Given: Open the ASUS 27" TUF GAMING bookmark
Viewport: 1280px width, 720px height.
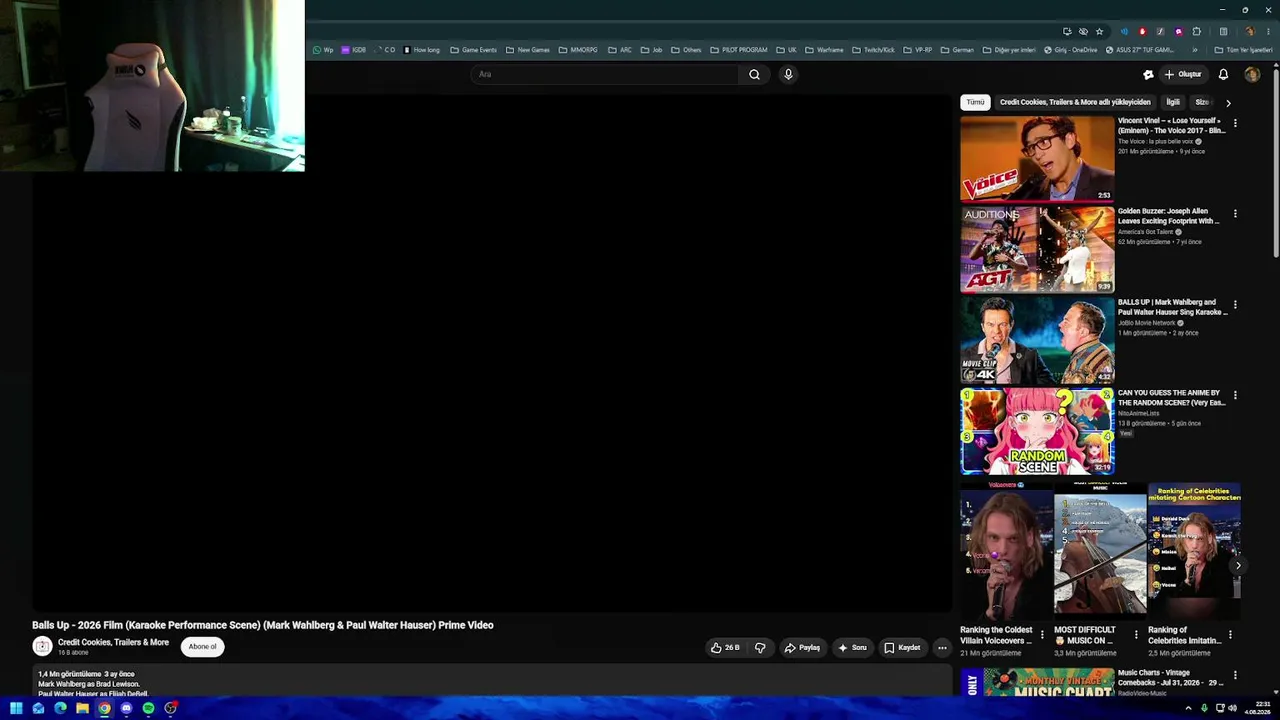Looking at the screenshot, I should tap(1138, 50).
